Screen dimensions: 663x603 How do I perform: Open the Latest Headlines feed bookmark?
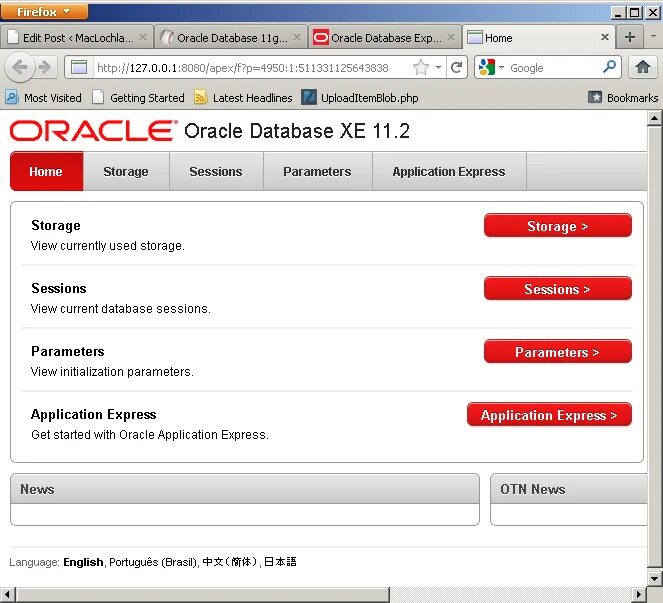[x=243, y=98]
